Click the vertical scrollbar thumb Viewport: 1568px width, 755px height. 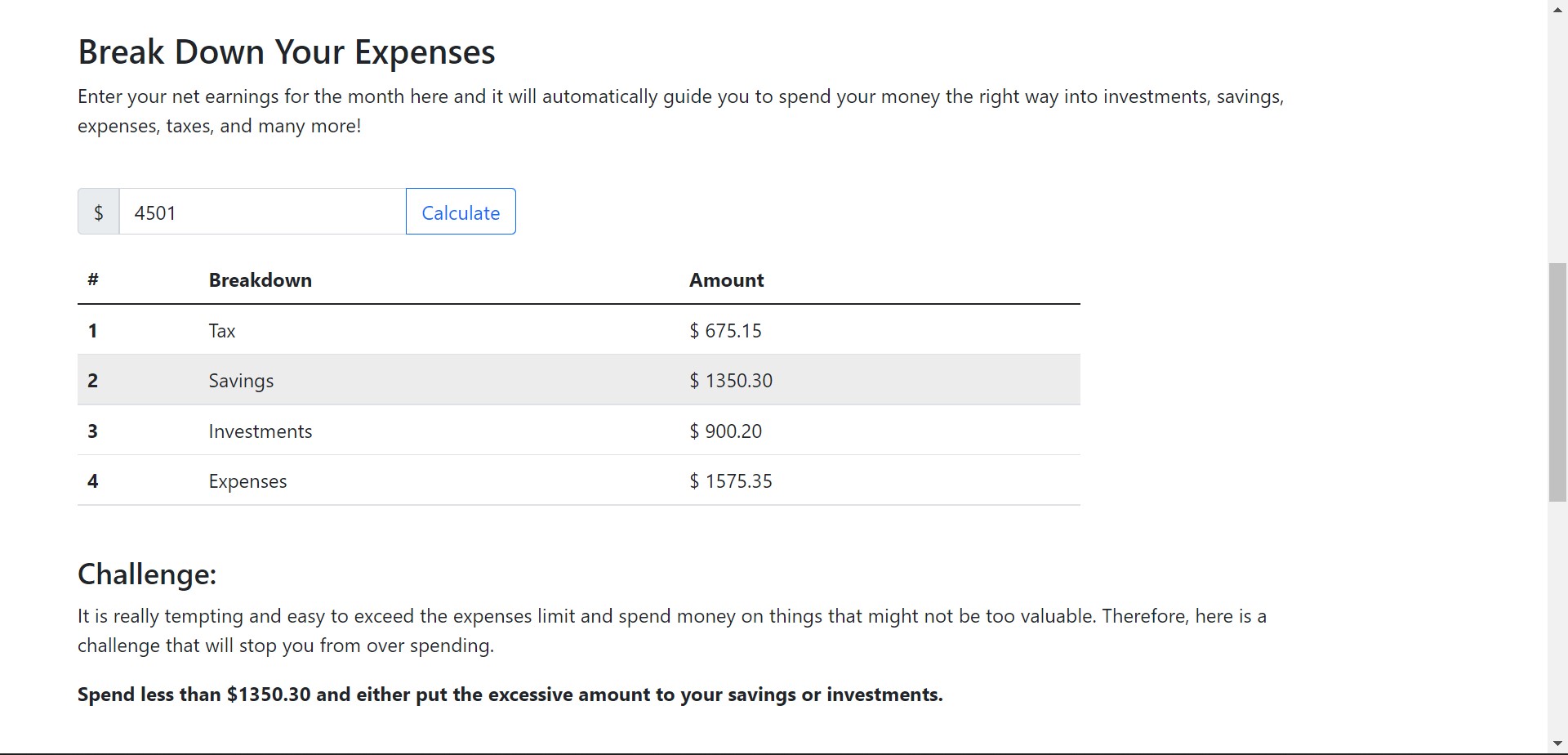pos(1557,382)
